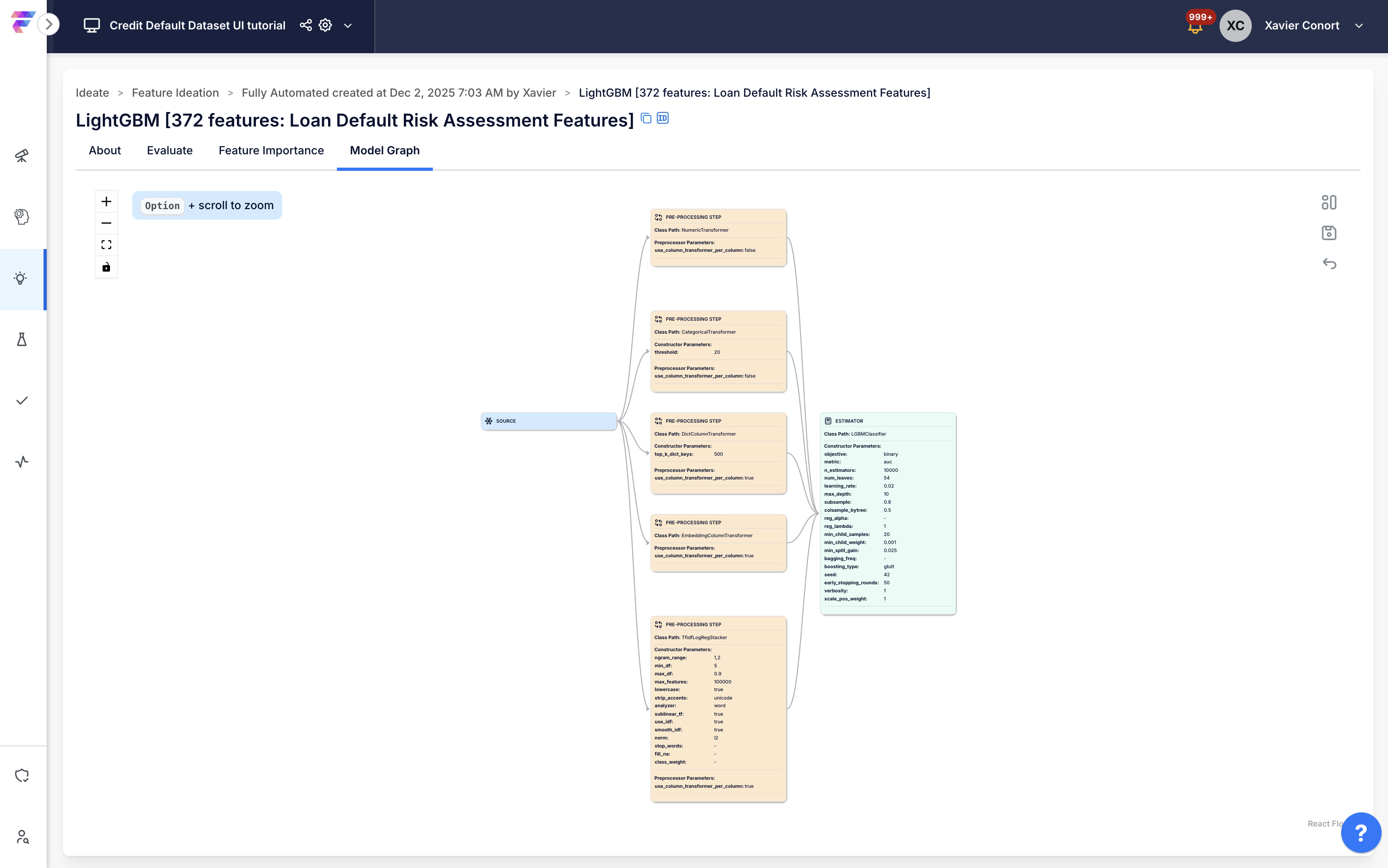This screenshot has width=1388, height=868.
Task: Click the graph layout icon at right
Action: point(1328,202)
